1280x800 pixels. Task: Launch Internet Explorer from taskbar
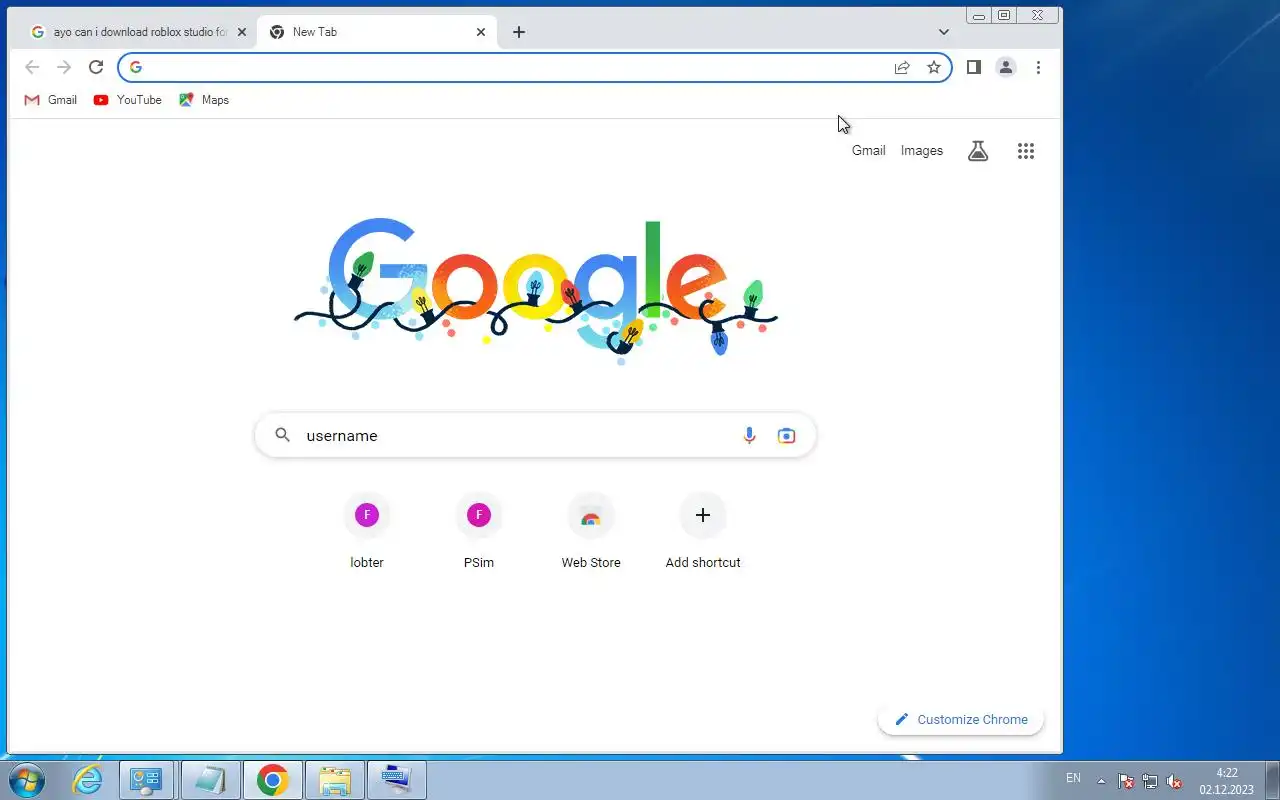(x=88, y=780)
